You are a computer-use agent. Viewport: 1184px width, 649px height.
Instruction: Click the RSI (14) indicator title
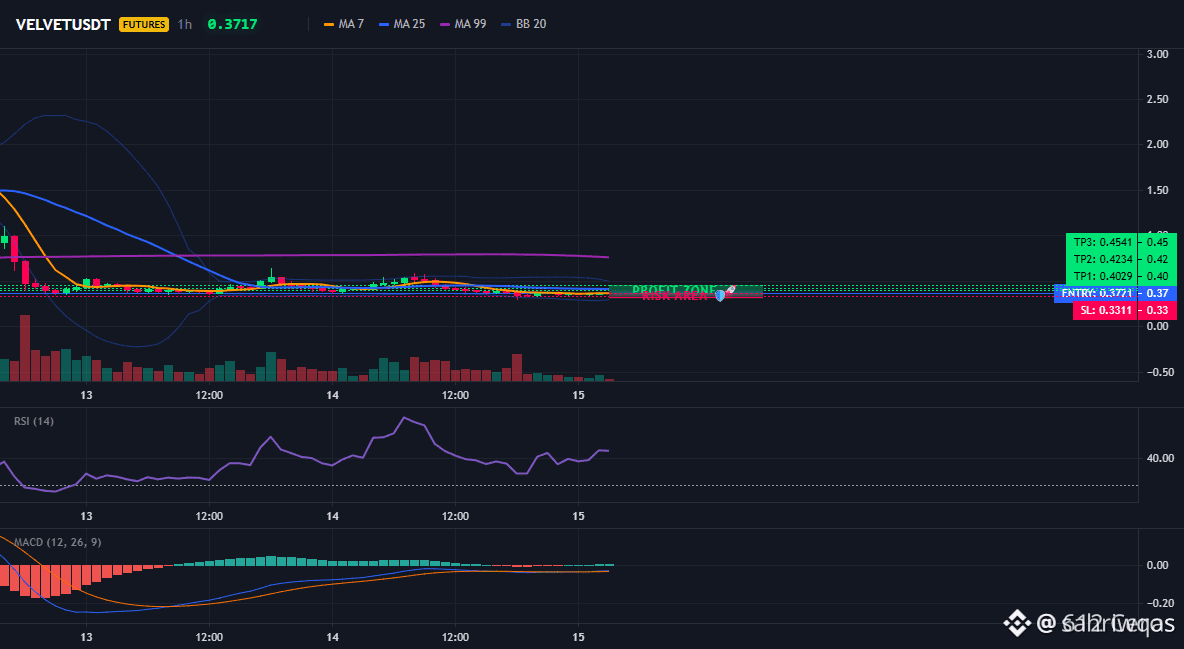click(34, 421)
